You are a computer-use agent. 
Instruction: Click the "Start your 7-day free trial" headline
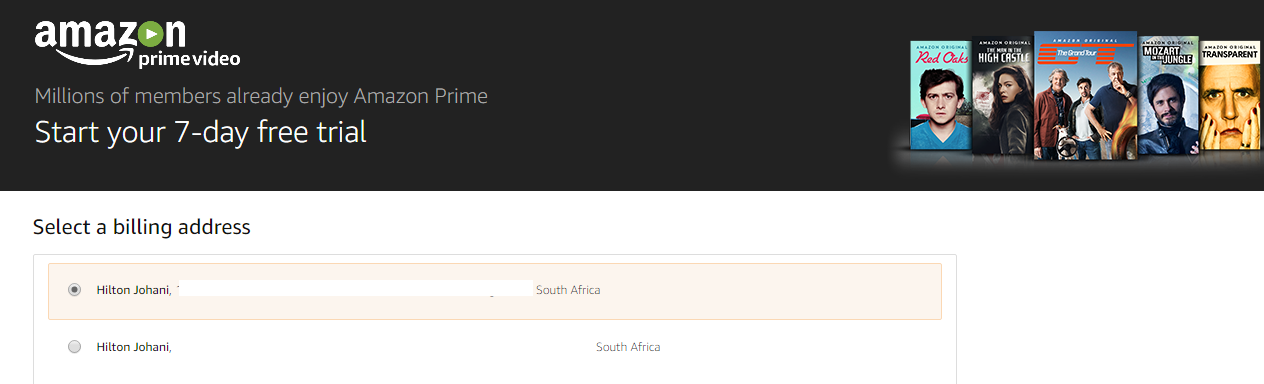pos(200,131)
